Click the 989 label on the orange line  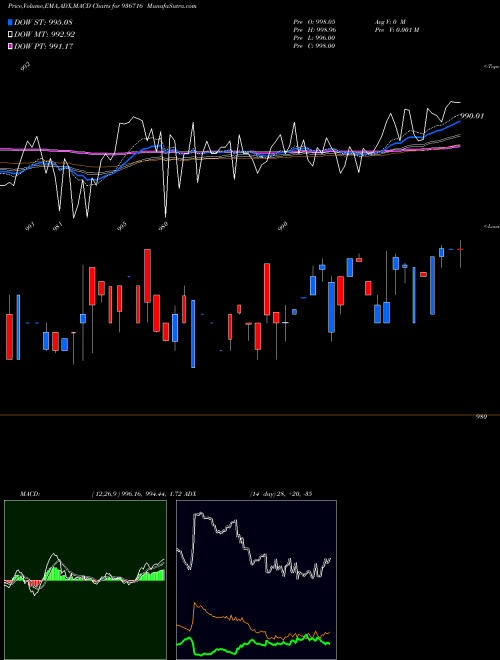point(481,417)
